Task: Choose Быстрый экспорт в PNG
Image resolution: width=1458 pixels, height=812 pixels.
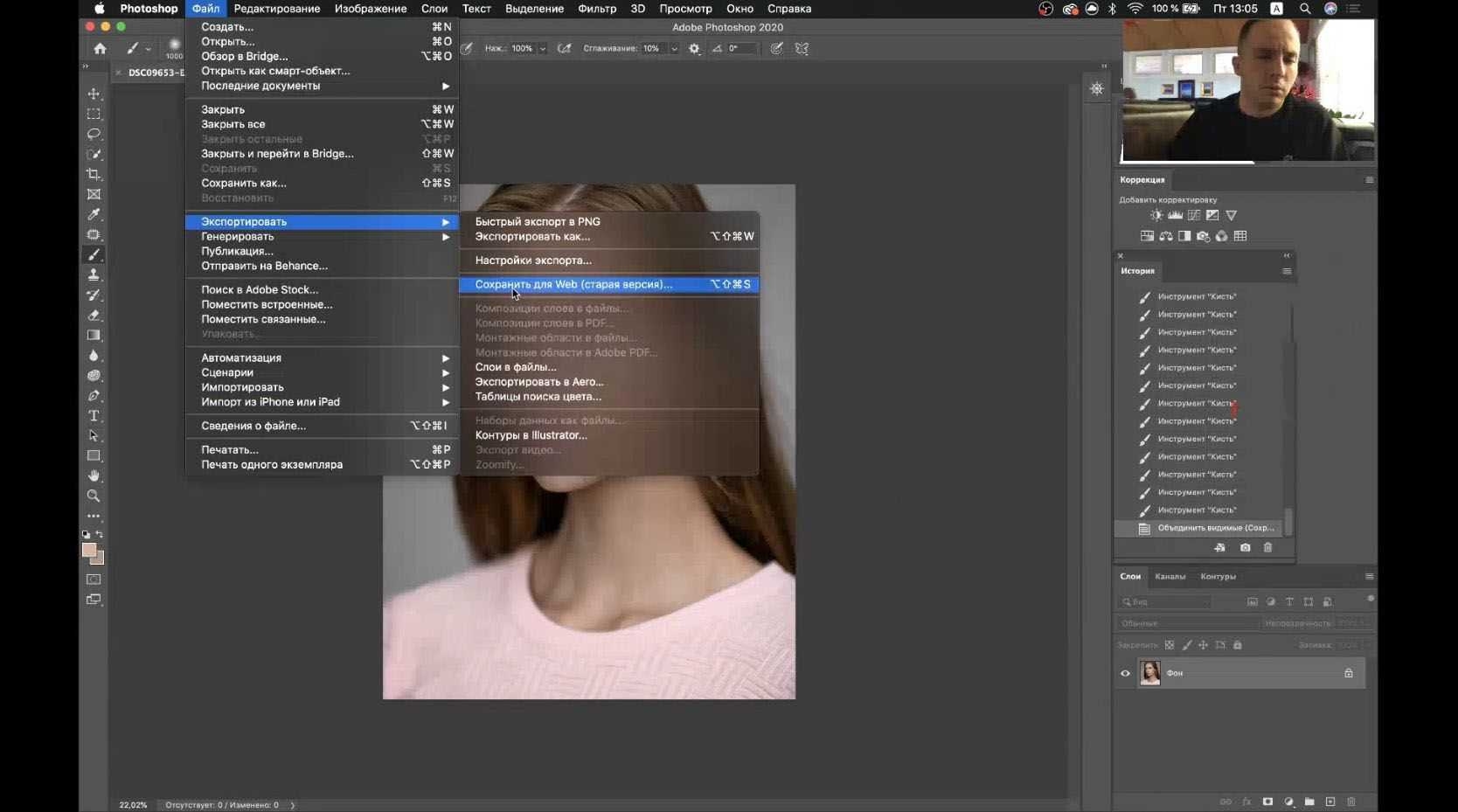Action: [609, 222]
